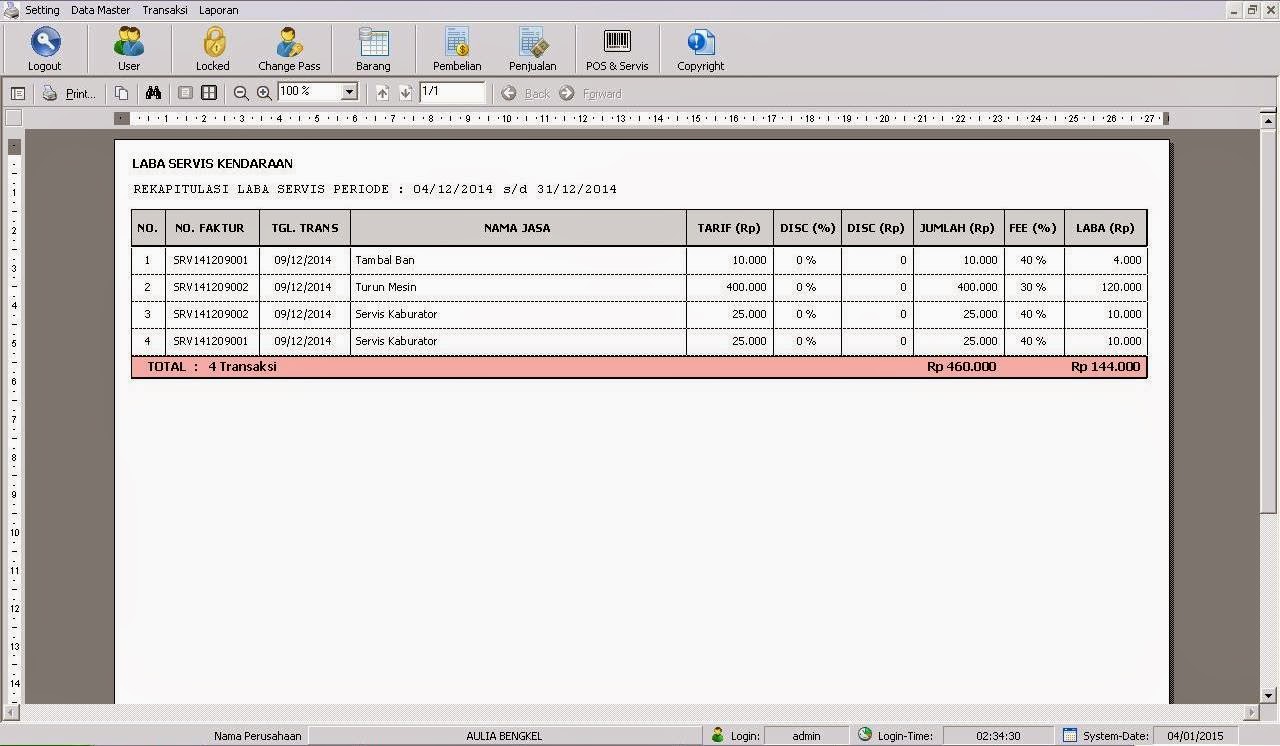1280x746 pixels.
Task: Open the POS & Servis barcode icon
Action: click(x=617, y=42)
